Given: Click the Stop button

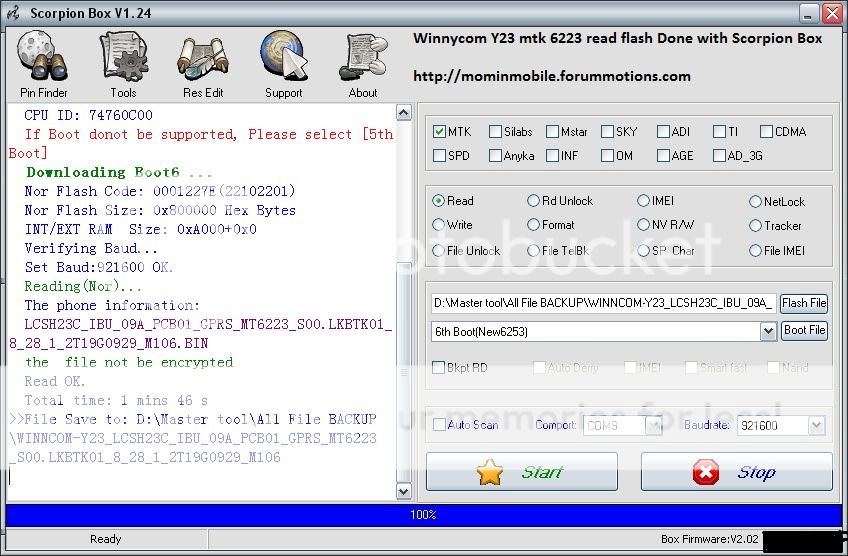Looking at the screenshot, I should pyautogui.click(x=737, y=472).
